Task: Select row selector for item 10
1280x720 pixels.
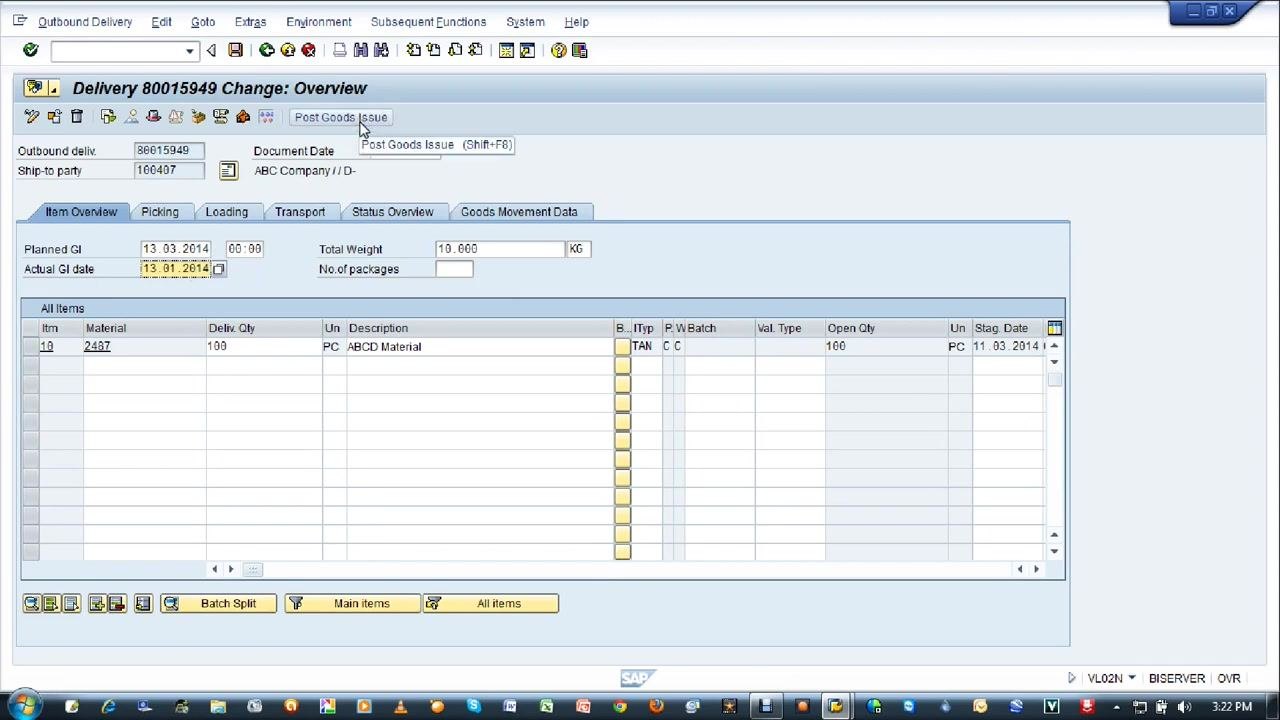Action: pyautogui.click(x=30, y=346)
